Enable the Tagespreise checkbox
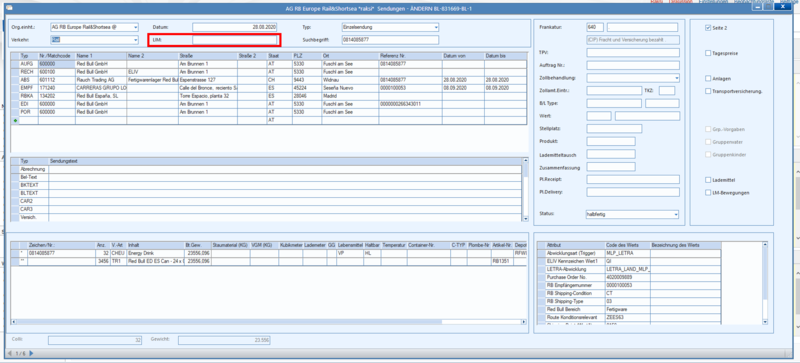Viewport: 800px width, 363px height. tap(708, 53)
